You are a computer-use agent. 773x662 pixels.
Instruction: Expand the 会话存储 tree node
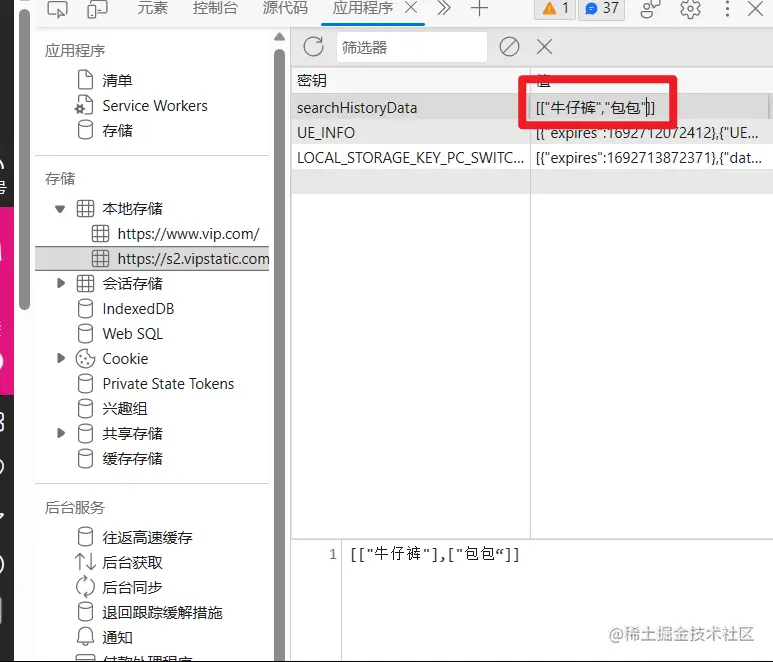[61, 283]
